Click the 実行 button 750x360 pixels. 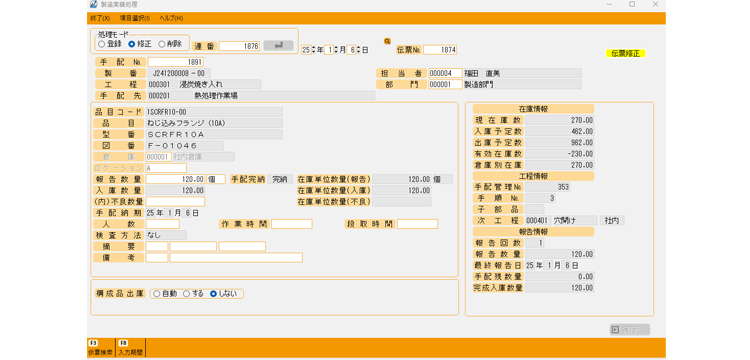tap(630, 330)
